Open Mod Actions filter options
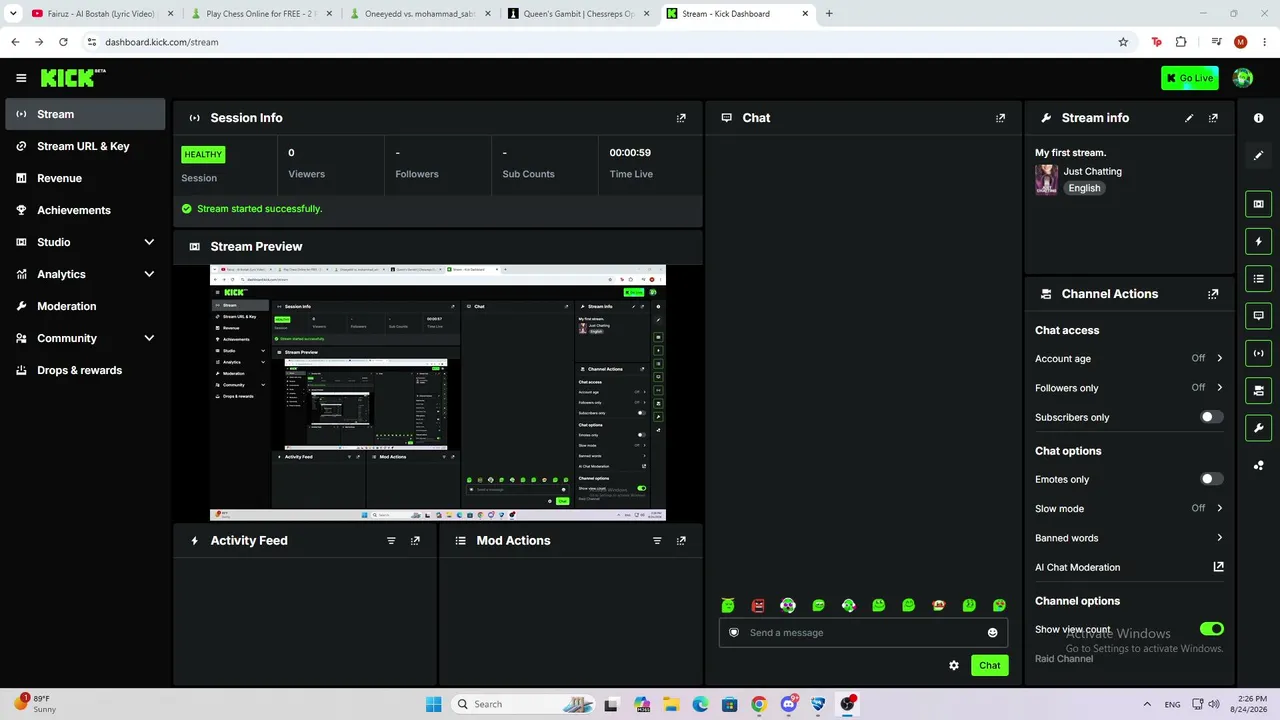 pos(657,541)
